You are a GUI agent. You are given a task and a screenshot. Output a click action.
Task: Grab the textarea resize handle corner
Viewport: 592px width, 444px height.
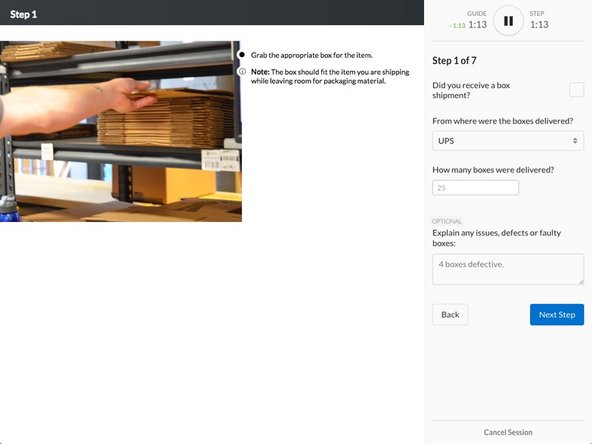581,282
